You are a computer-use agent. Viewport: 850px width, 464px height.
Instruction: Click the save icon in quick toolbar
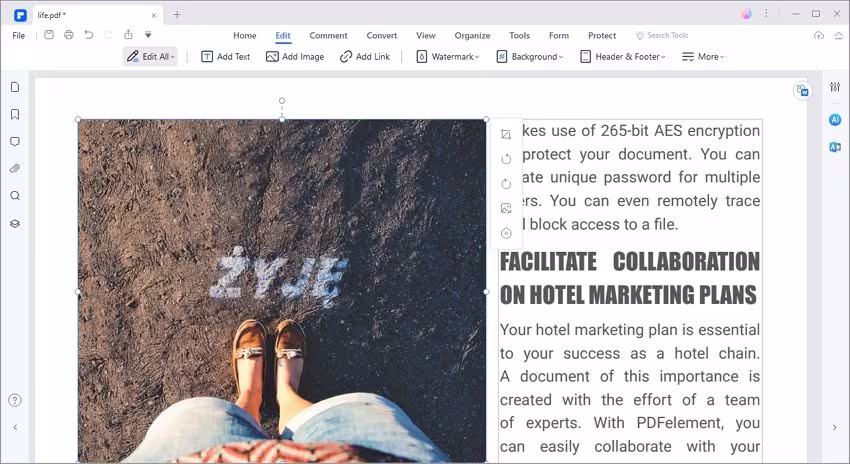[49, 35]
